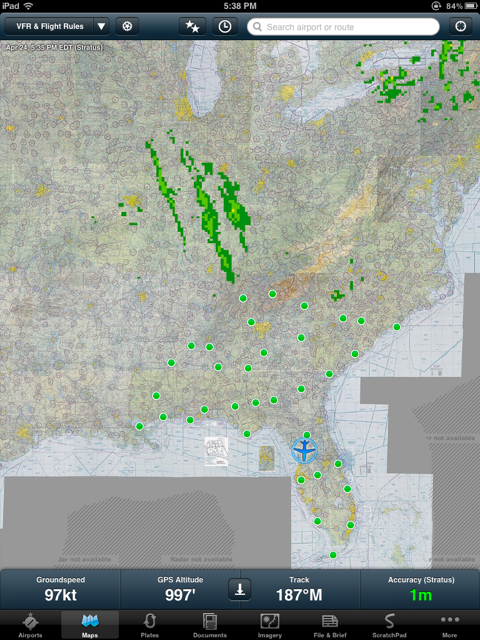This screenshot has height=640, width=480.
Task: Center map on current location crosshair
Action: (460, 27)
